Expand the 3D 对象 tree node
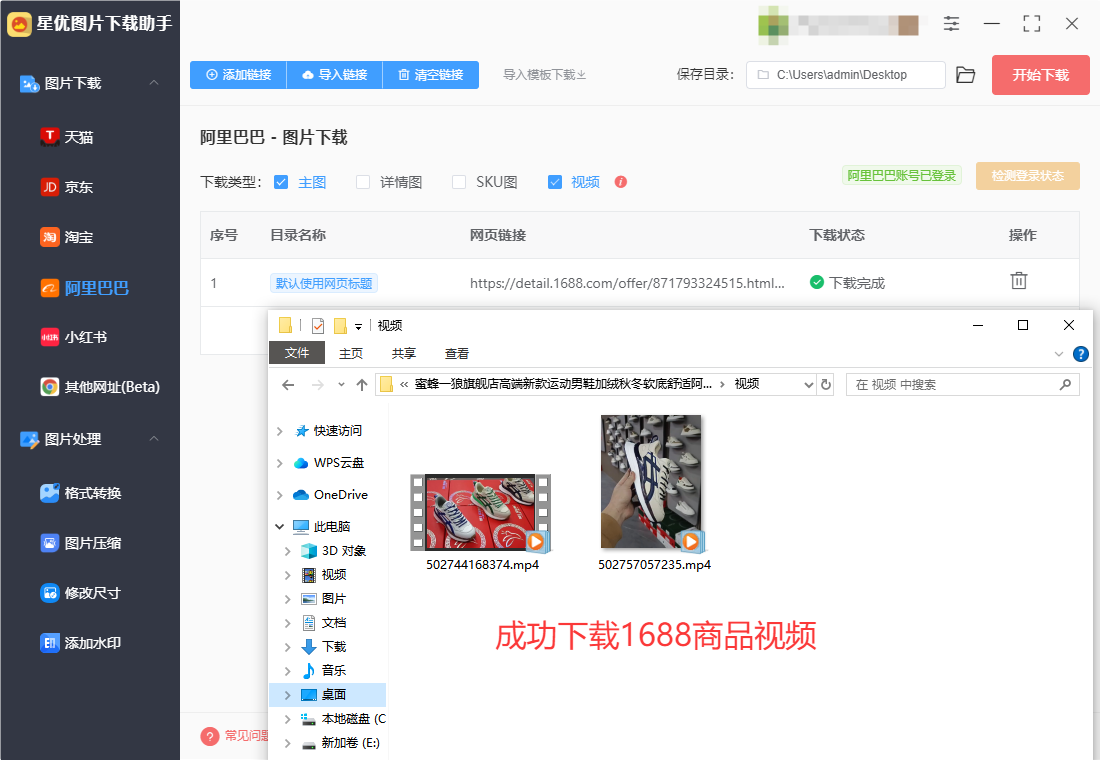The height and width of the screenshot is (760, 1100). [x=288, y=551]
